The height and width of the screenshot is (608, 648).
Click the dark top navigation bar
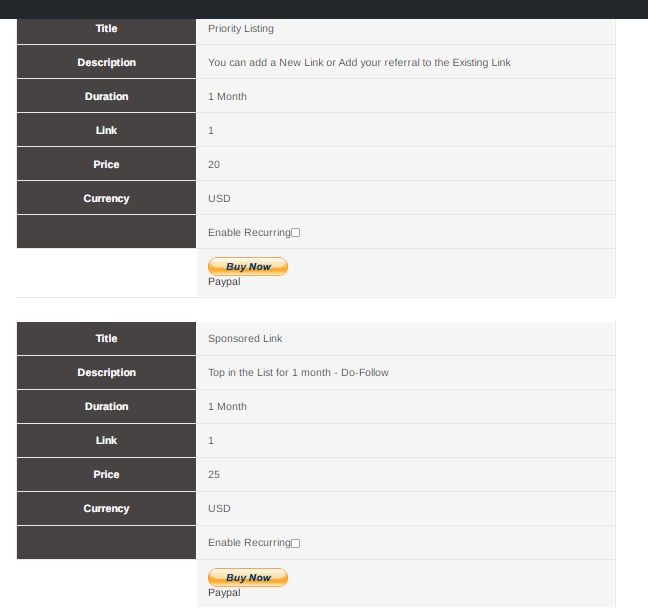tap(324, 9)
